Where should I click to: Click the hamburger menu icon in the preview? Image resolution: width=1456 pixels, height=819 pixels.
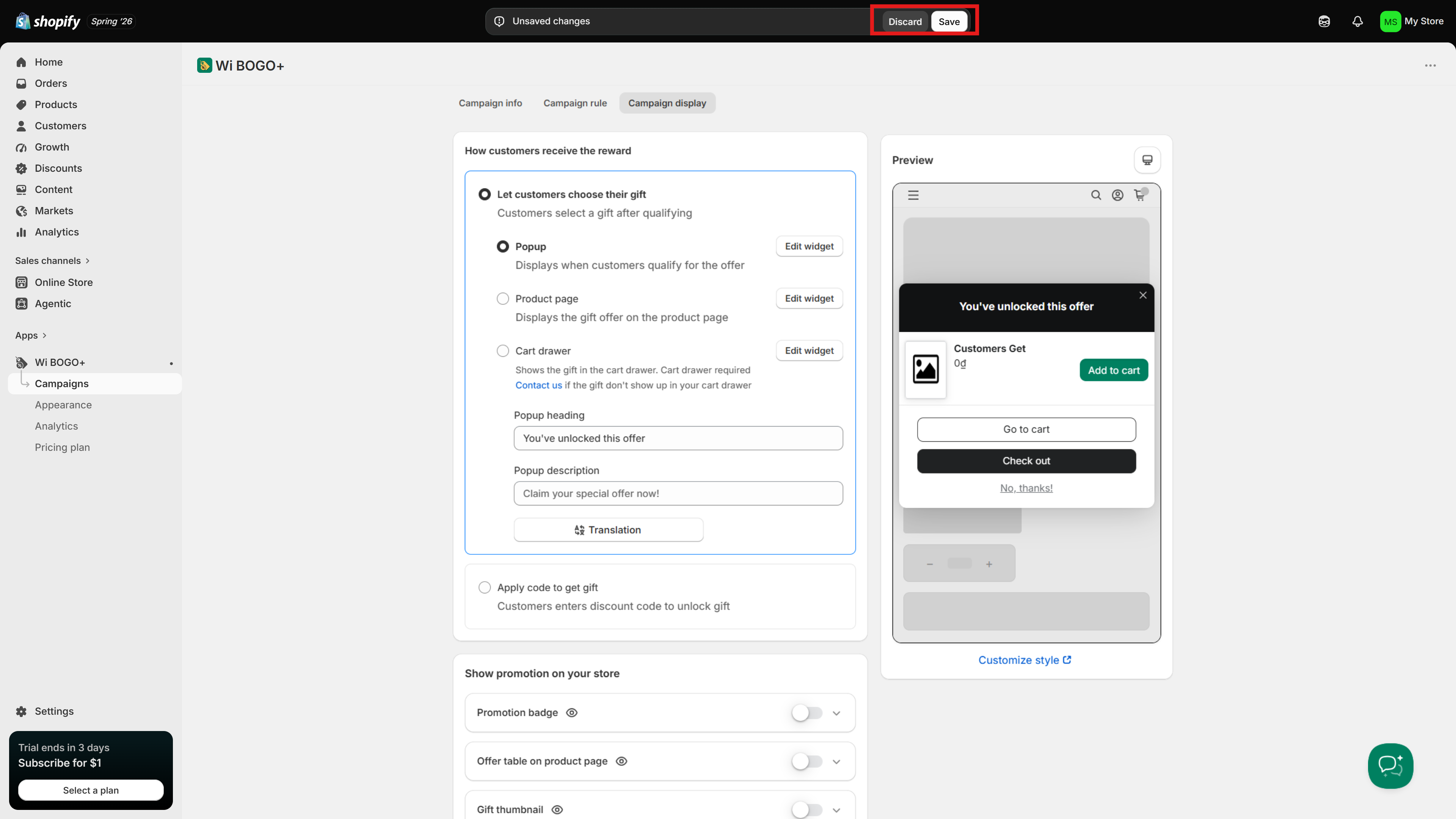click(x=913, y=195)
